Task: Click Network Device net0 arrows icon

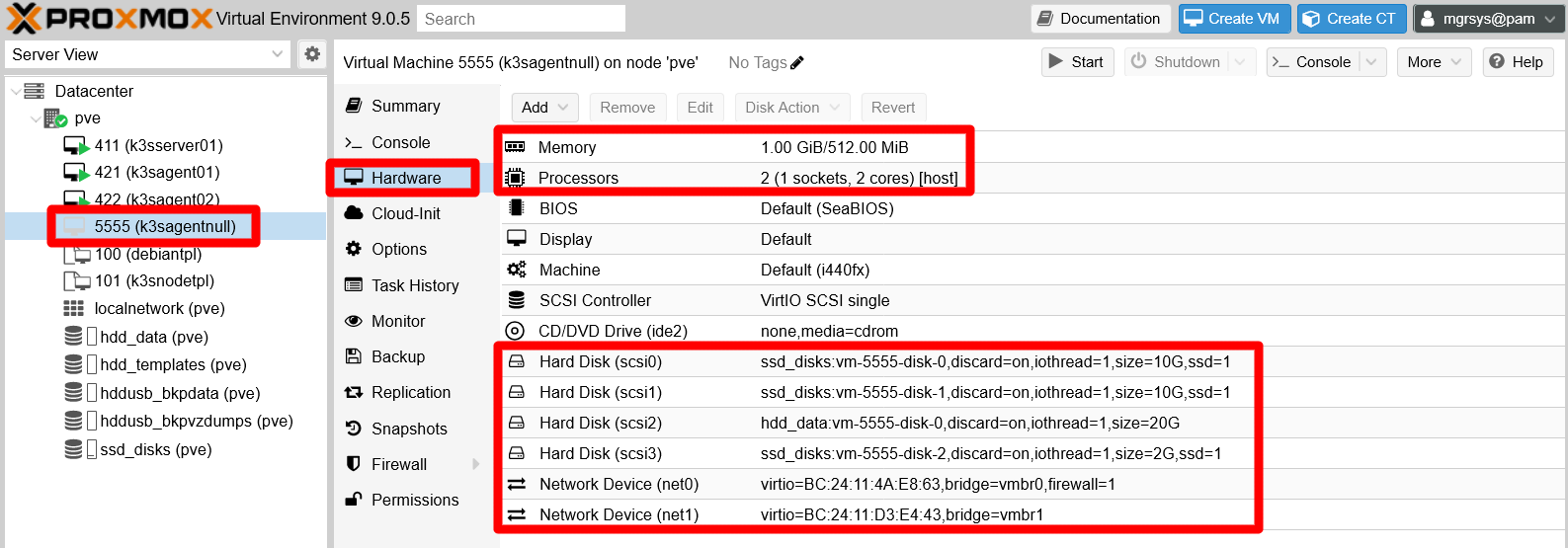Action: point(516,484)
